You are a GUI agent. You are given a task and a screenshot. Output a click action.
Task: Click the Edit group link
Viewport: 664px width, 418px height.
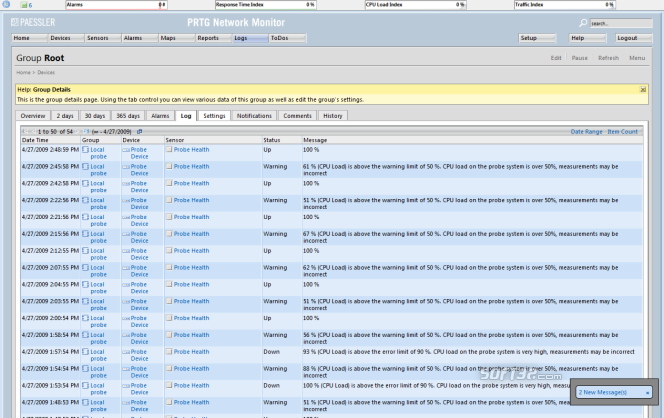pyautogui.click(x=556, y=58)
